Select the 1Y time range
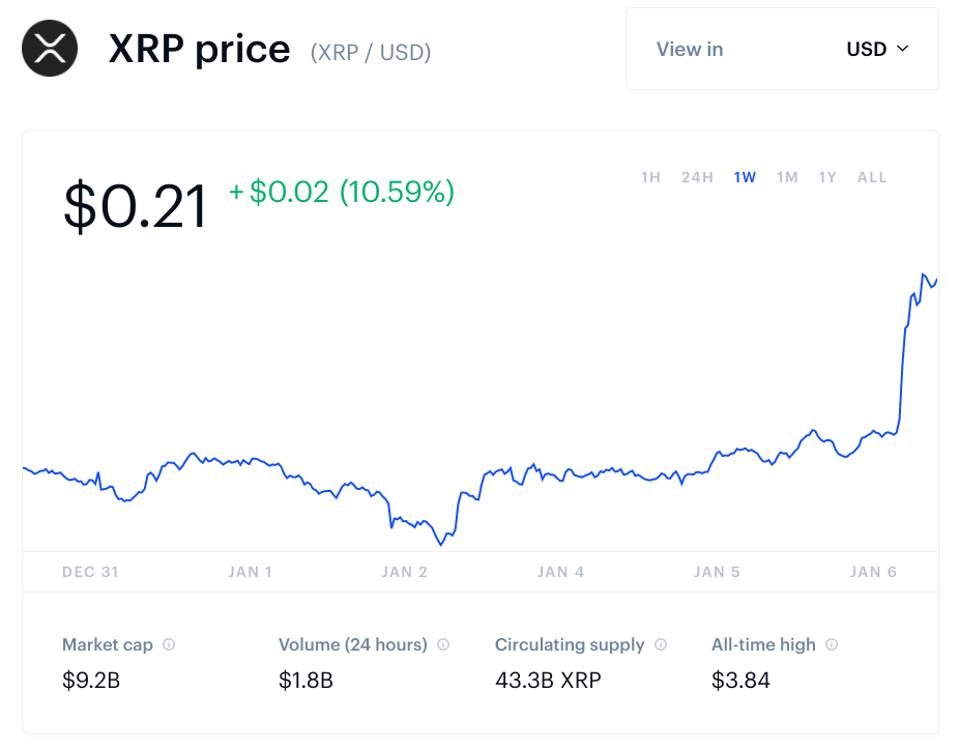Viewport: 959px width, 749px height. click(x=826, y=177)
